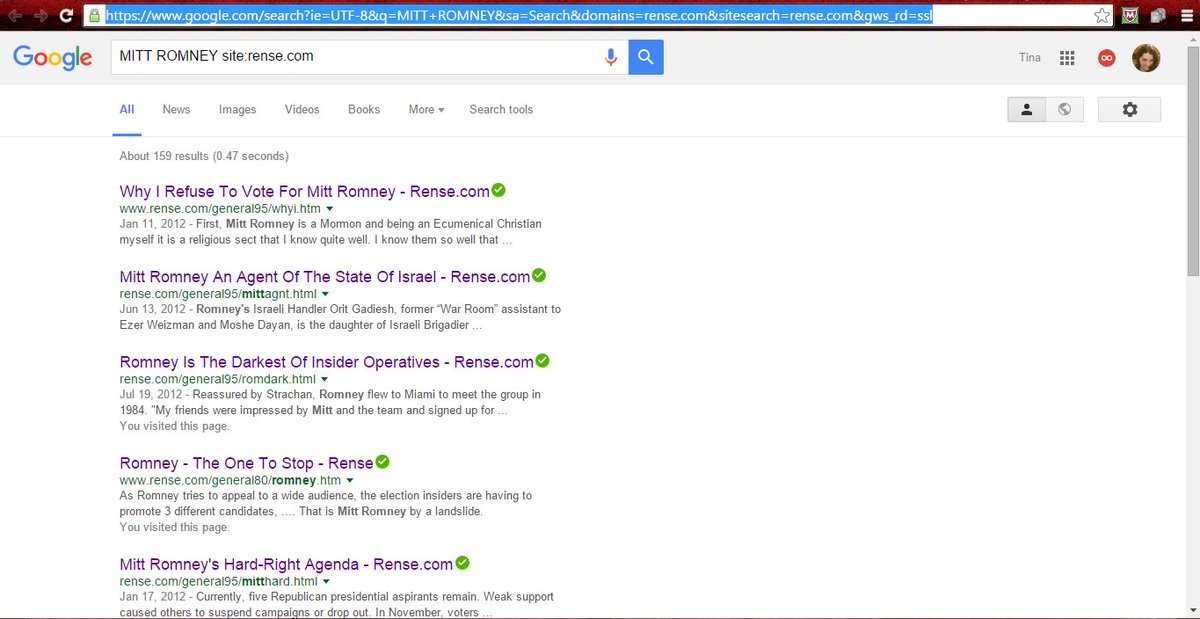Click the Google logo
The image size is (1200, 619).
coord(53,58)
